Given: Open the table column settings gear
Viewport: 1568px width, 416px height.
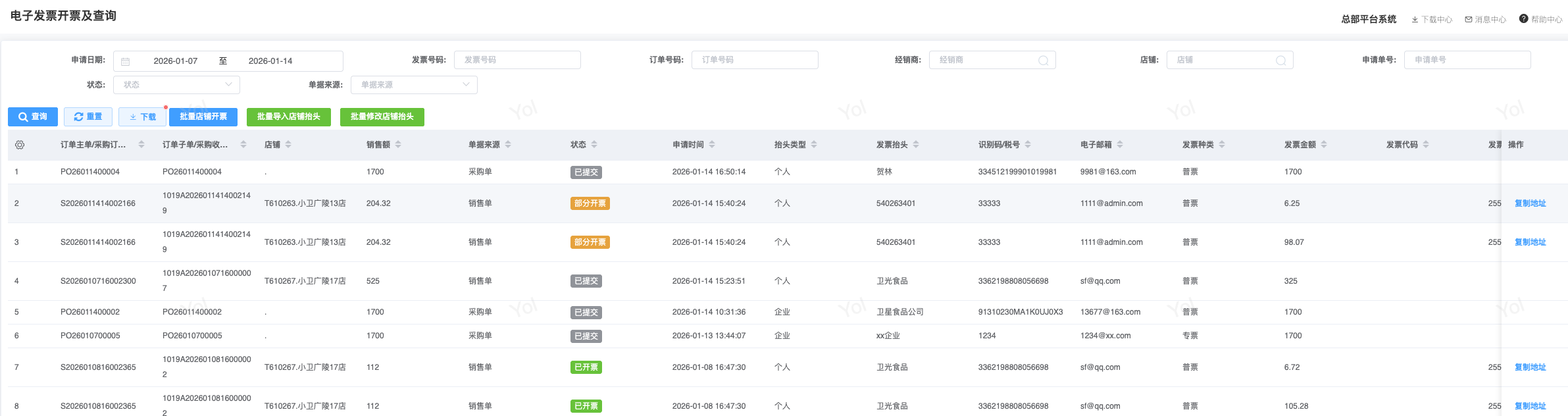Looking at the screenshot, I should coord(20,145).
